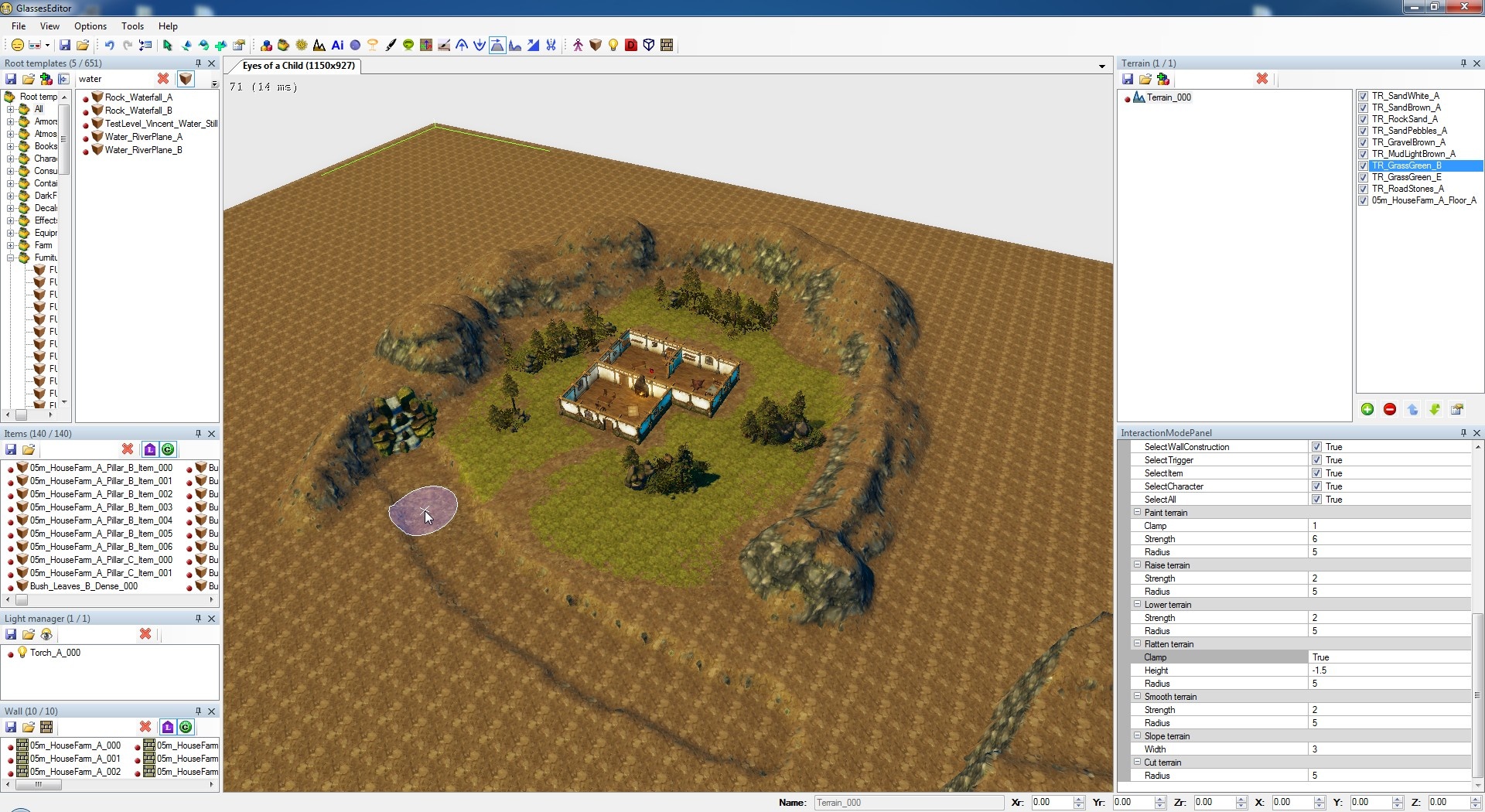
Task: Click the red minus remove texture button
Action: pyautogui.click(x=1390, y=409)
